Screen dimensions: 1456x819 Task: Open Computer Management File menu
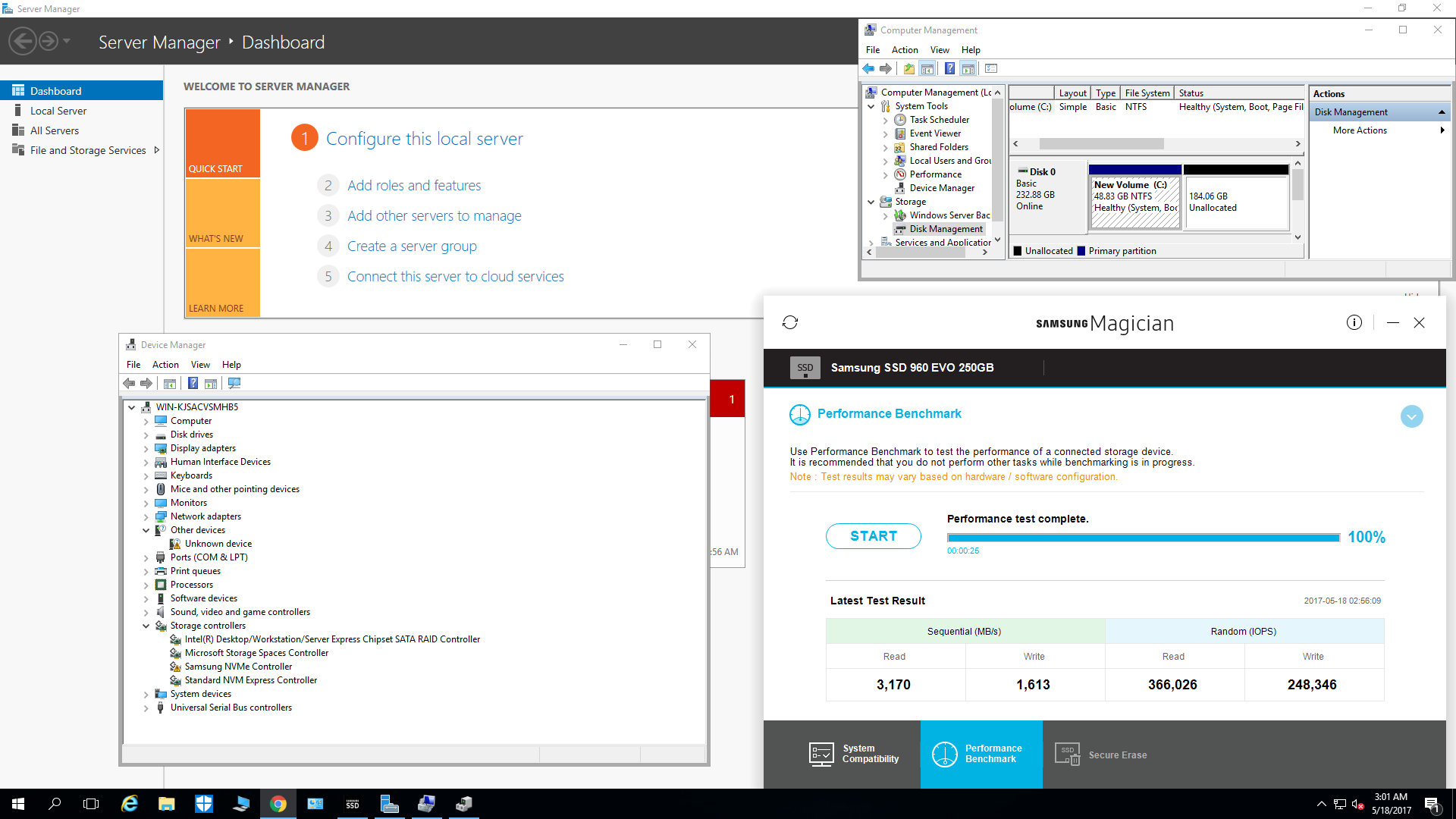point(873,50)
